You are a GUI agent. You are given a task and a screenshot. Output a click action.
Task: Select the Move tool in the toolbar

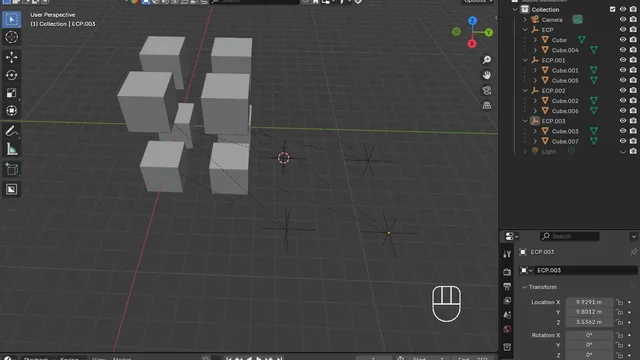click(11, 57)
